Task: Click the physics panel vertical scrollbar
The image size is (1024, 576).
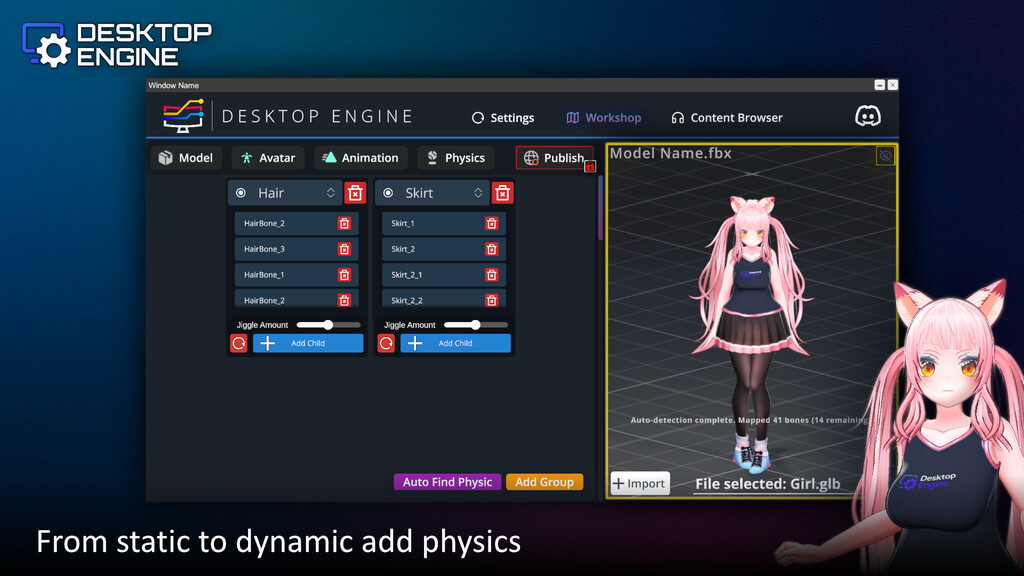Action: click(x=600, y=210)
